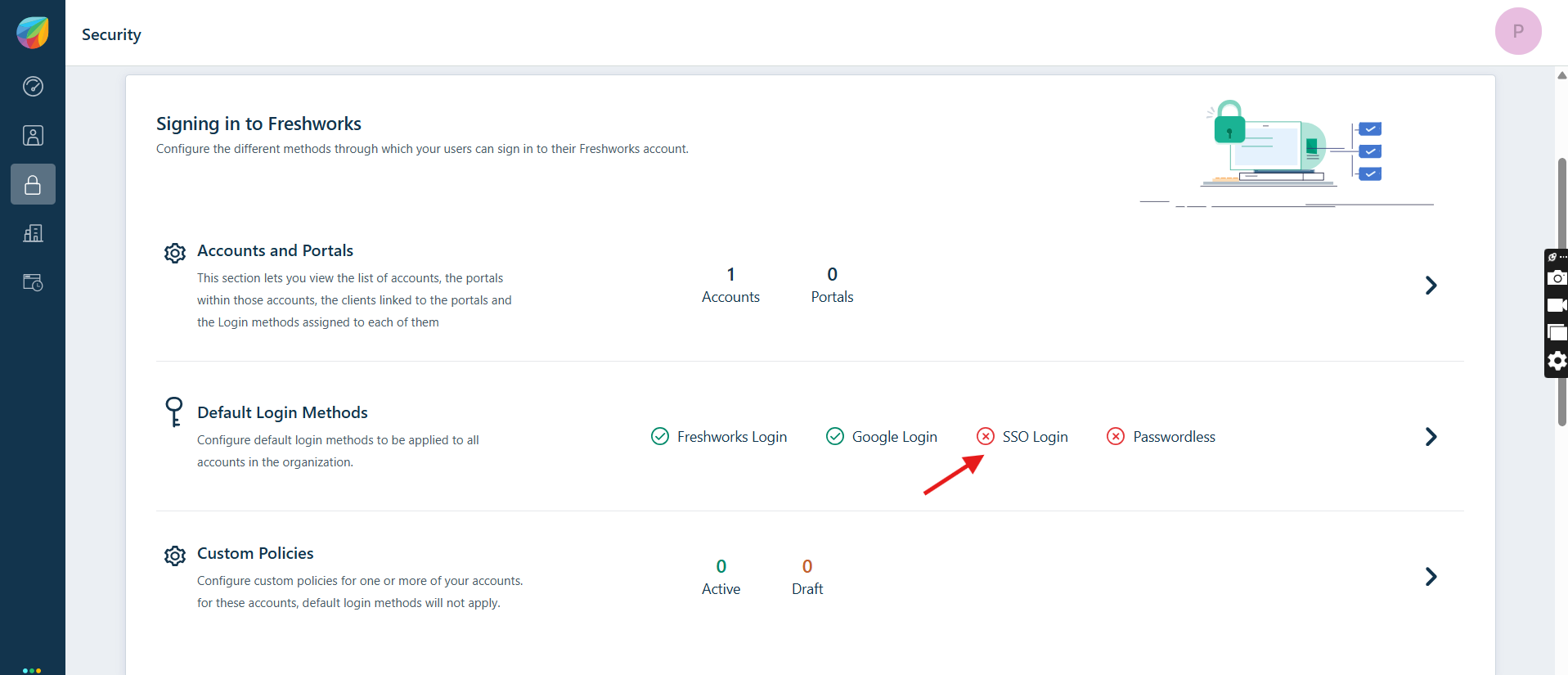Open the organization building icon in sidebar
The width and height of the screenshot is (1568, 675).
tap(33, 233)
